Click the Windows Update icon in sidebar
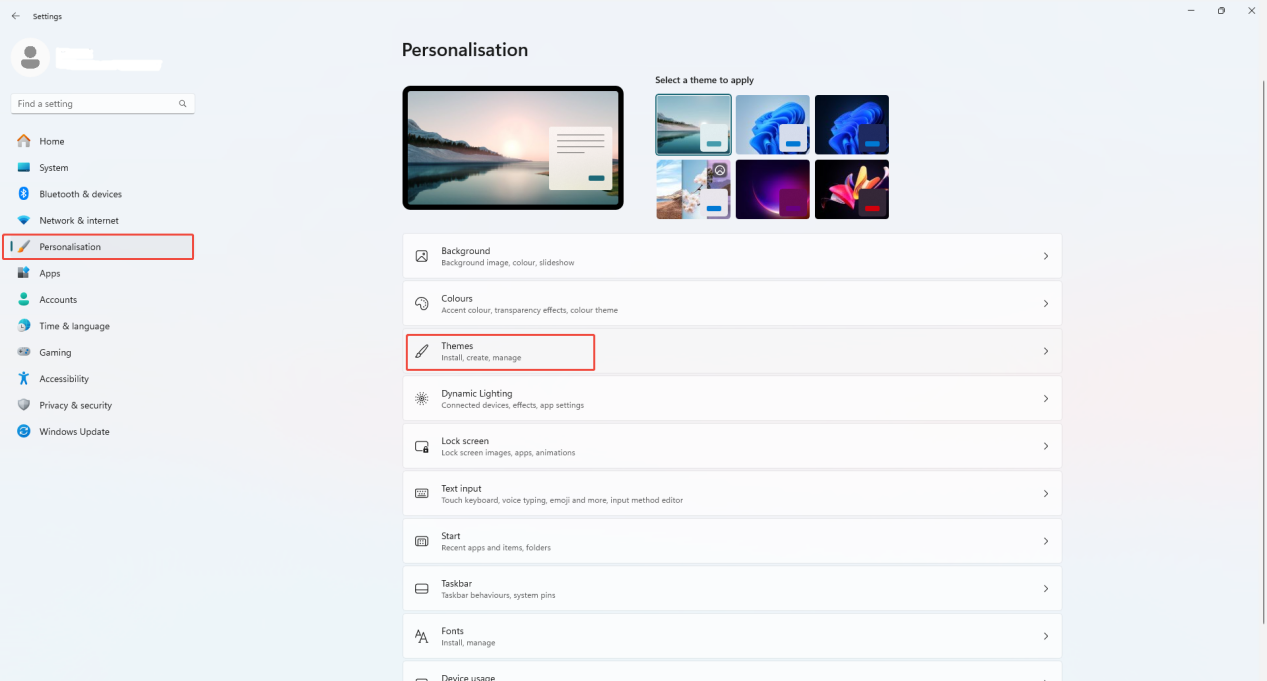The height and width of the screenshot is (681, 1267). 24,432
